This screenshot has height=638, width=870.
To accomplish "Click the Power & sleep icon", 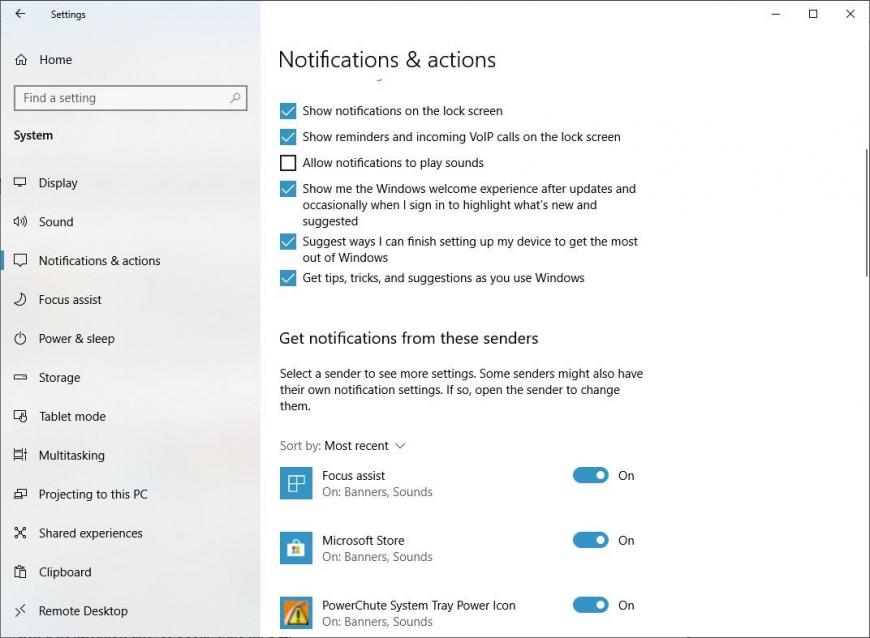I will (x=21, y=338).
